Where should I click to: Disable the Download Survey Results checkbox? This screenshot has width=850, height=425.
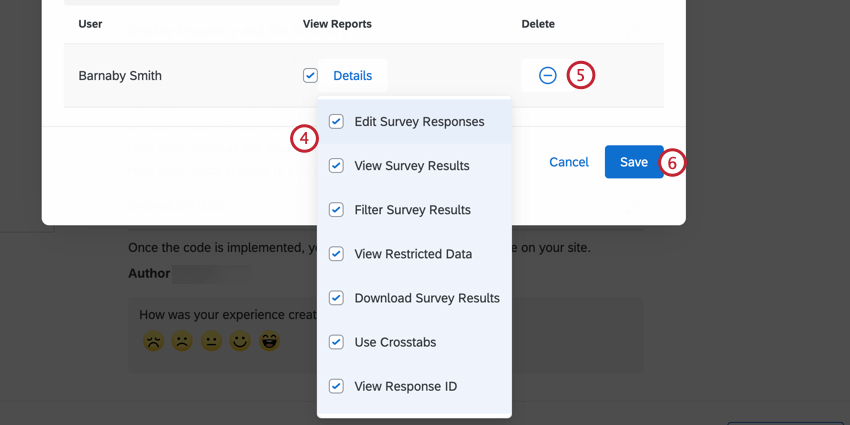[336, 298]
